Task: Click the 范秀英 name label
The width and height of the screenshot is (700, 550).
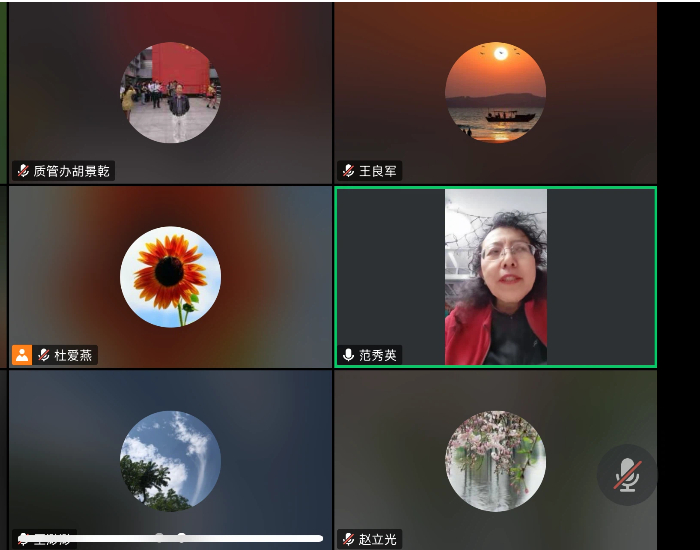Action: pos(378,355)
